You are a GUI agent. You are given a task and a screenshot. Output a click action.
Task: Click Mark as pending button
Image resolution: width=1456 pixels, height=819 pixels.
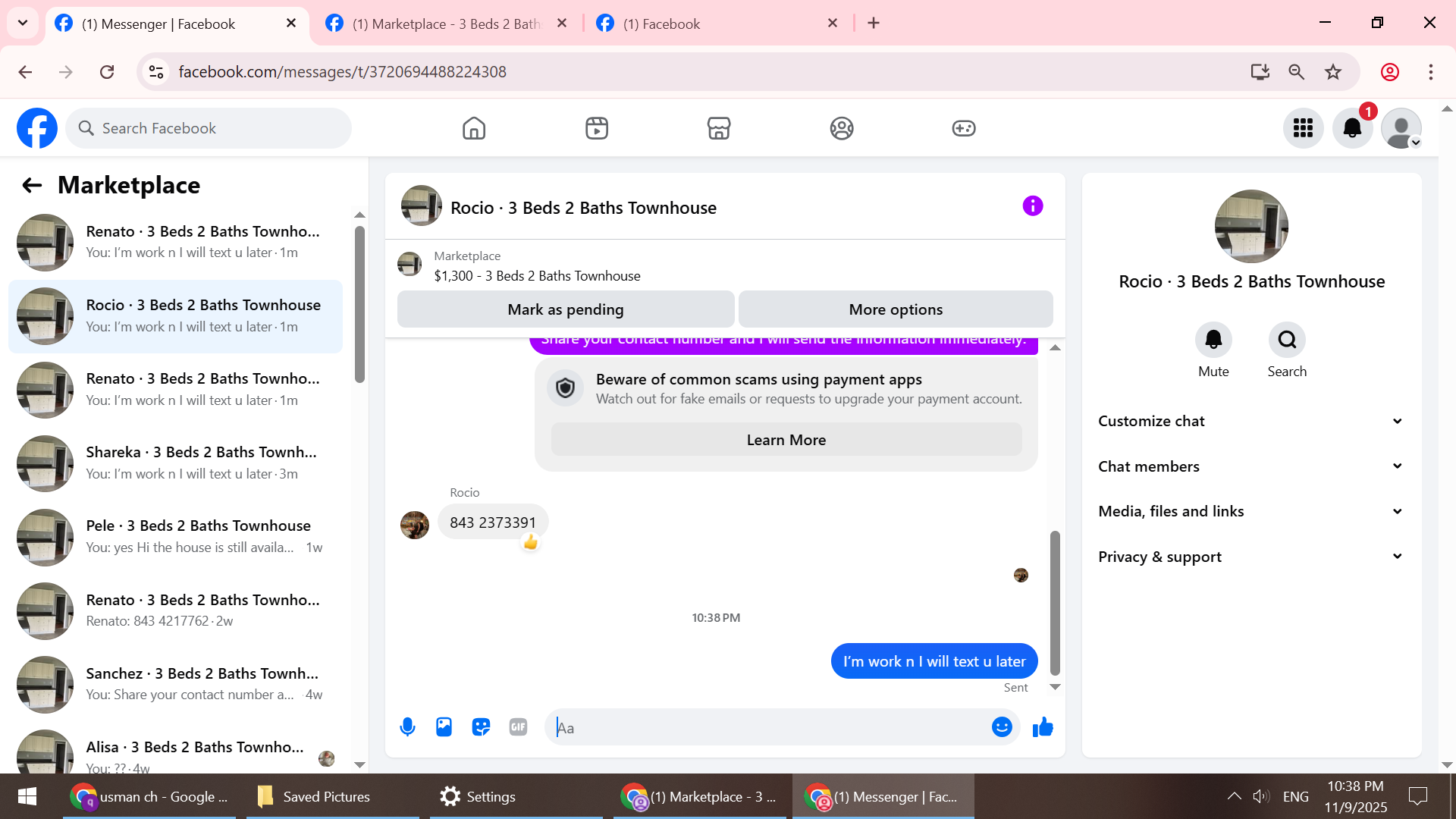(x=566, y=309)
